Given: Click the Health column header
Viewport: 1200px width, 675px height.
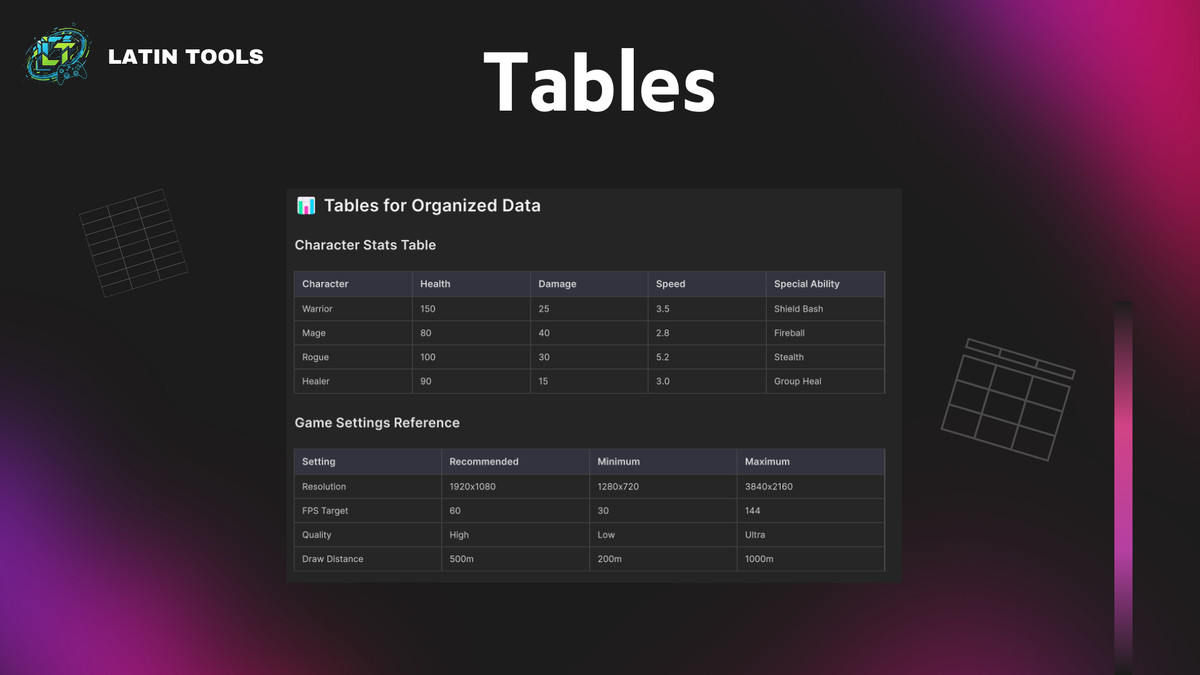Looking at the screenshot, I should click(435, 284).
